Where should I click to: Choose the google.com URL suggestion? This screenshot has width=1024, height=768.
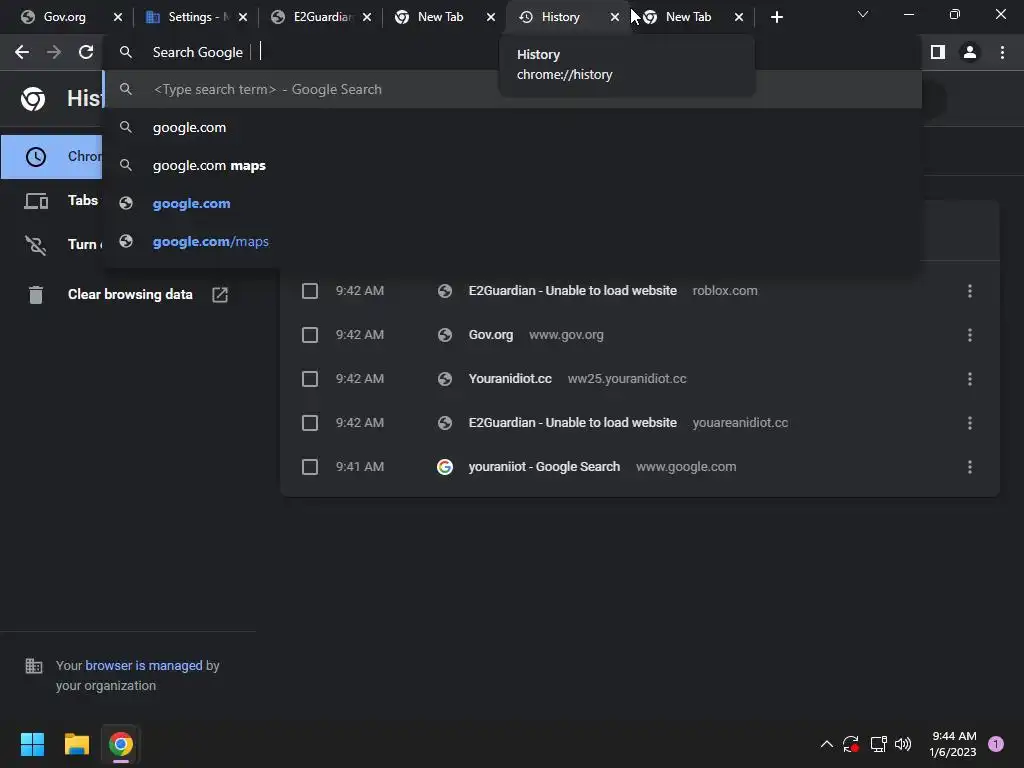pos(513,204)
